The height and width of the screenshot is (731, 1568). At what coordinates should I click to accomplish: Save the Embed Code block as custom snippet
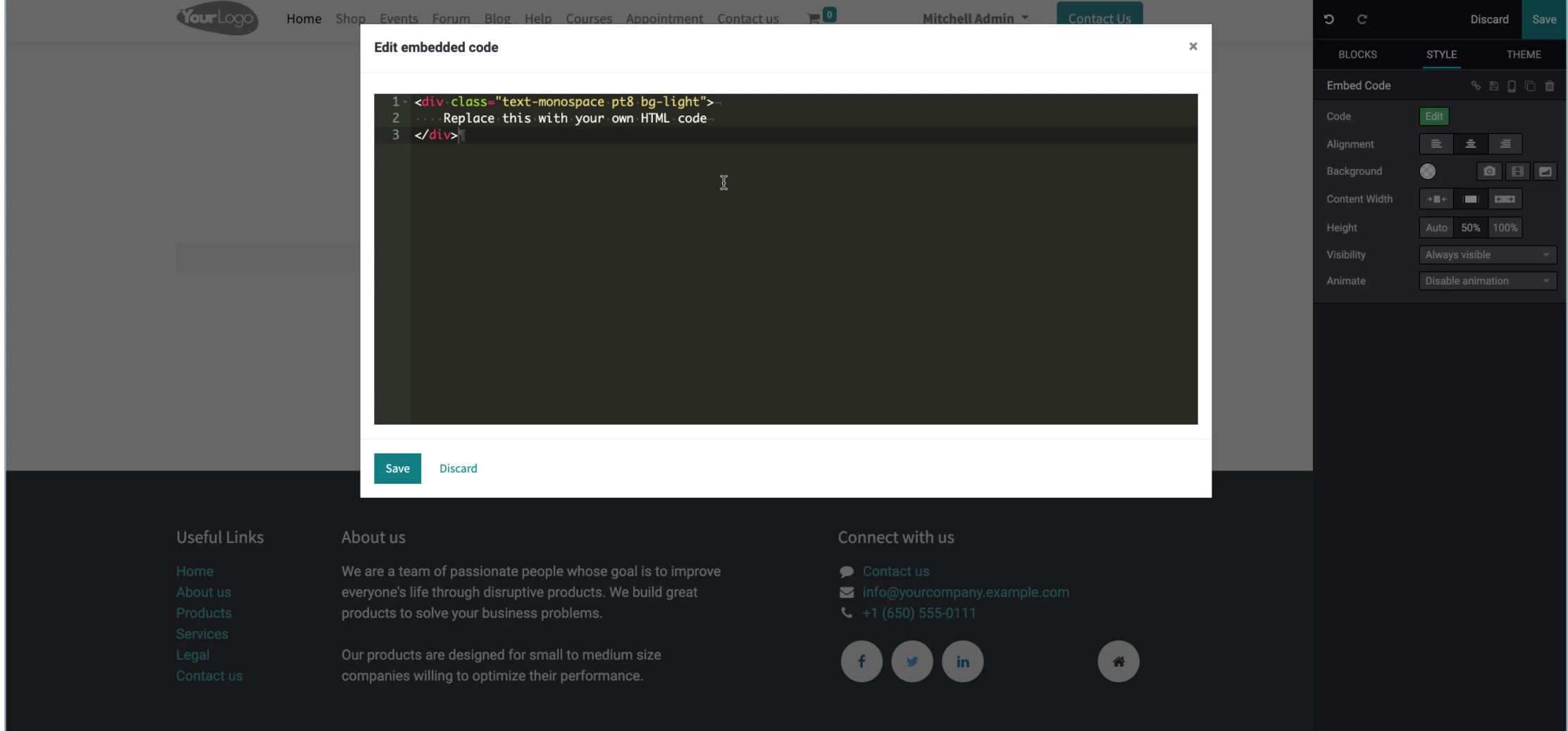(1493, 86)
